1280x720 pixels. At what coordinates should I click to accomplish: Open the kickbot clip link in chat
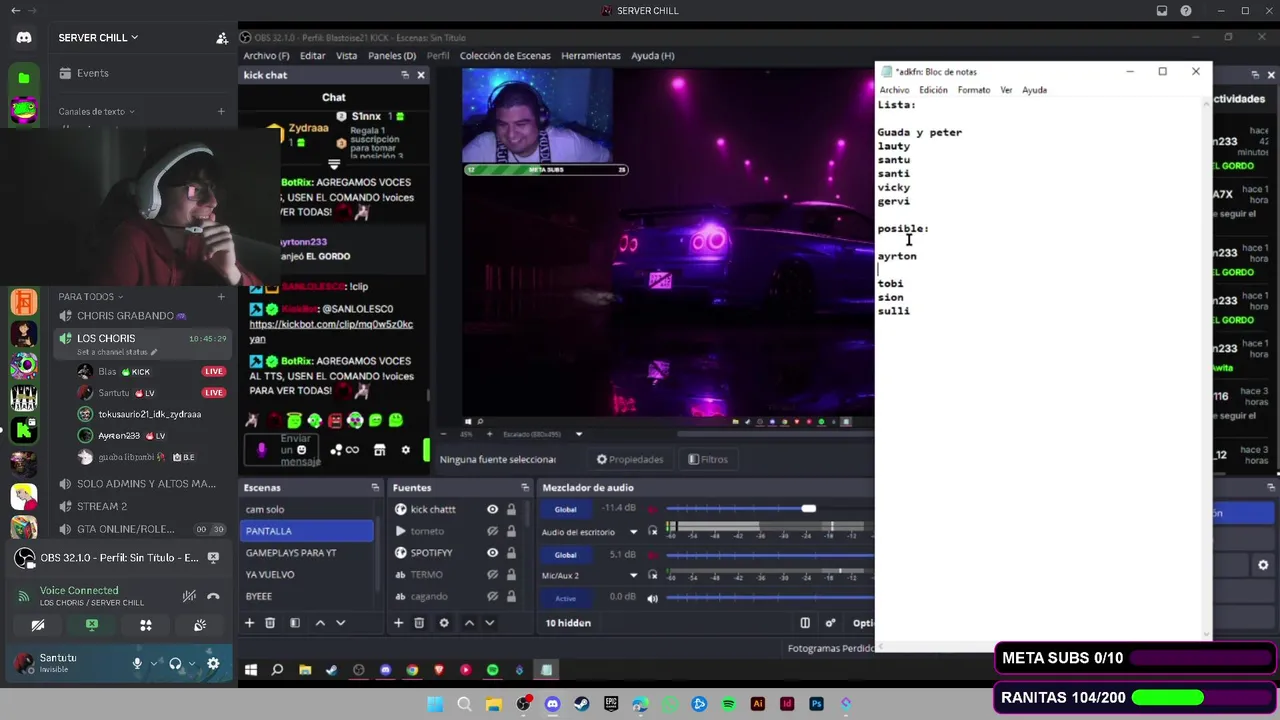point(331,331)
